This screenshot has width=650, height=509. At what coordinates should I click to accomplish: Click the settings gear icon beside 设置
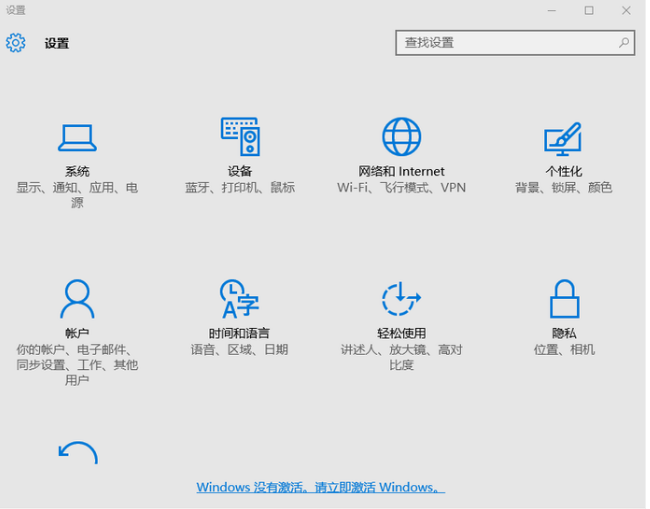(x=15, y=43)
